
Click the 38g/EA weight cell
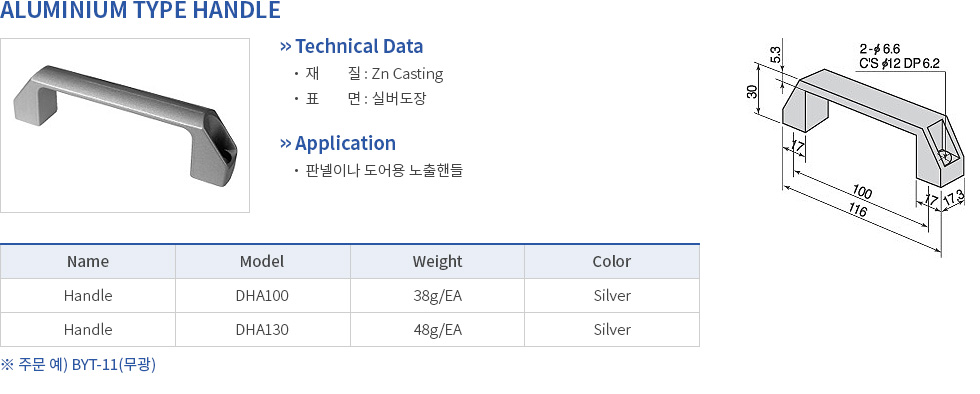coord(438,296)
